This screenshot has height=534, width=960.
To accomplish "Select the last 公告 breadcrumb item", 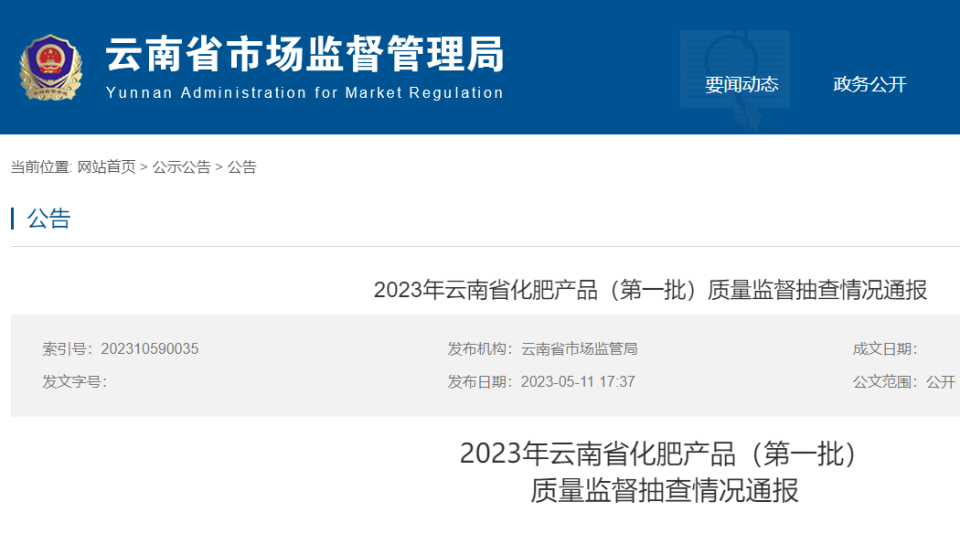I will click(242, 167).
